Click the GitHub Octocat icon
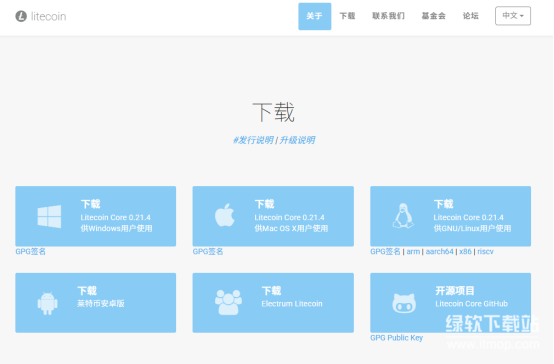Viewport: 554px width, 364px height. click(404, 303)
